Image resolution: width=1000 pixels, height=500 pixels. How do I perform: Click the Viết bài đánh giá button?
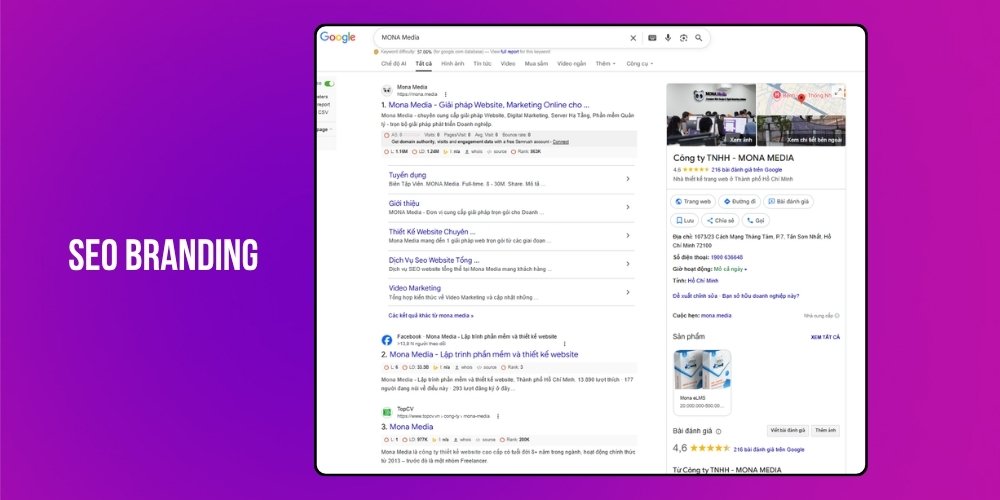(788, 430)
